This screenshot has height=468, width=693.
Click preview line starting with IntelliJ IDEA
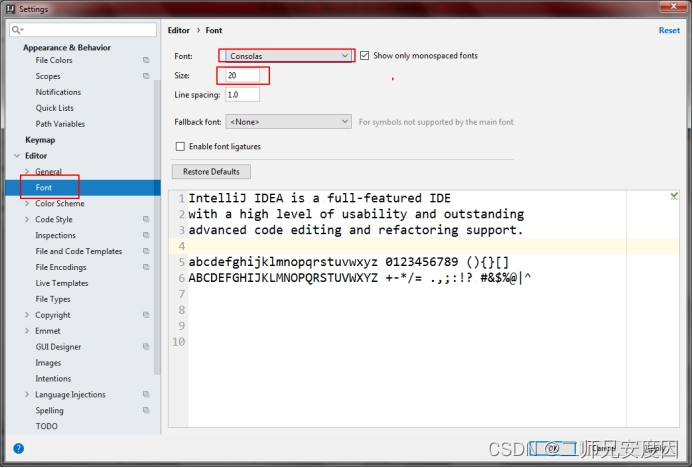[320, 198]
